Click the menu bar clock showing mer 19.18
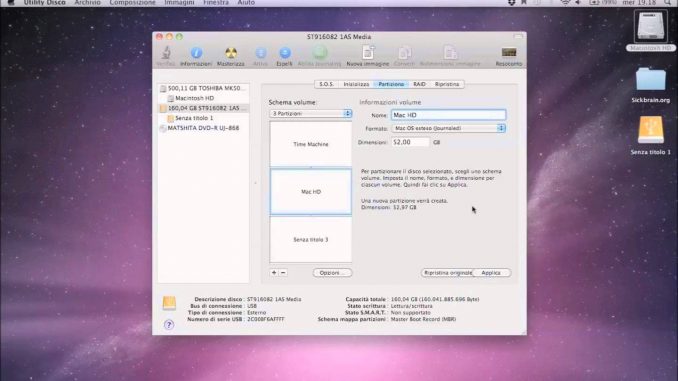Image resolution: width=678 pixels, height=381 pixels. pos(639,3)
